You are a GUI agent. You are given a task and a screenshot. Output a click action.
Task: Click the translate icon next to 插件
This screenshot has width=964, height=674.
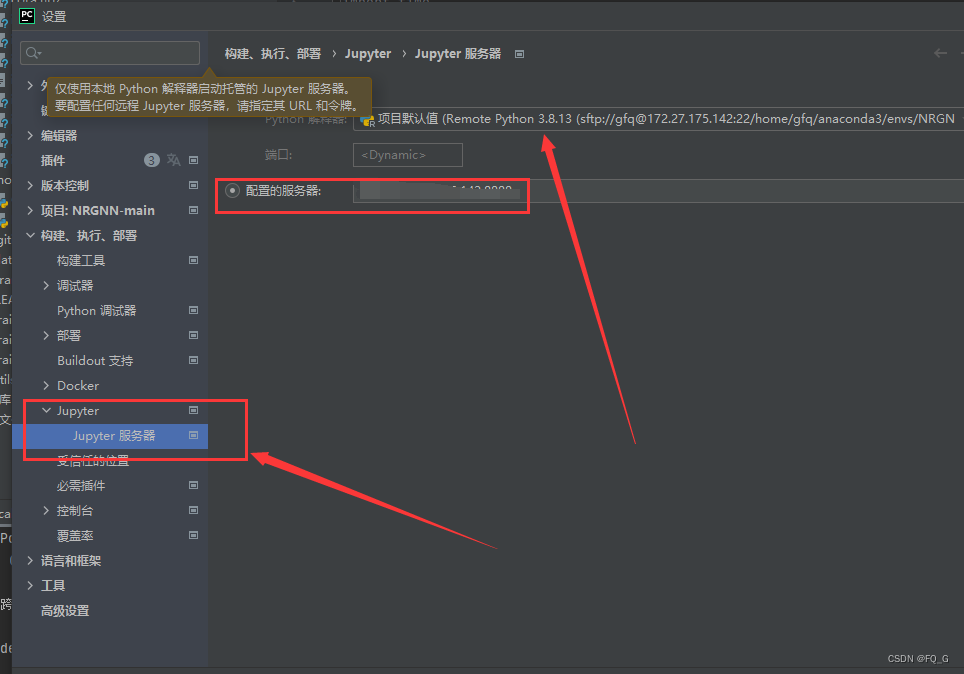point(174,160)
